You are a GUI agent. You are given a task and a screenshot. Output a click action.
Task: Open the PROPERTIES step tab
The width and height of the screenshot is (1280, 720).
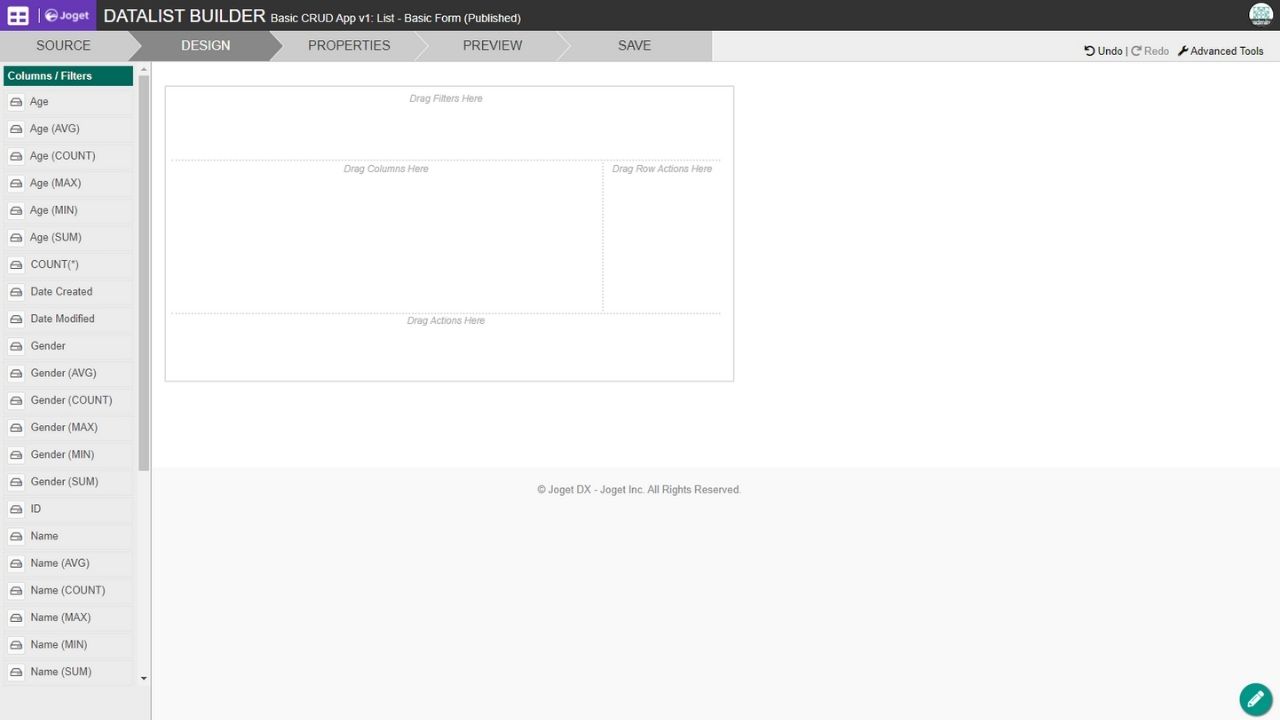pos(349,46)
